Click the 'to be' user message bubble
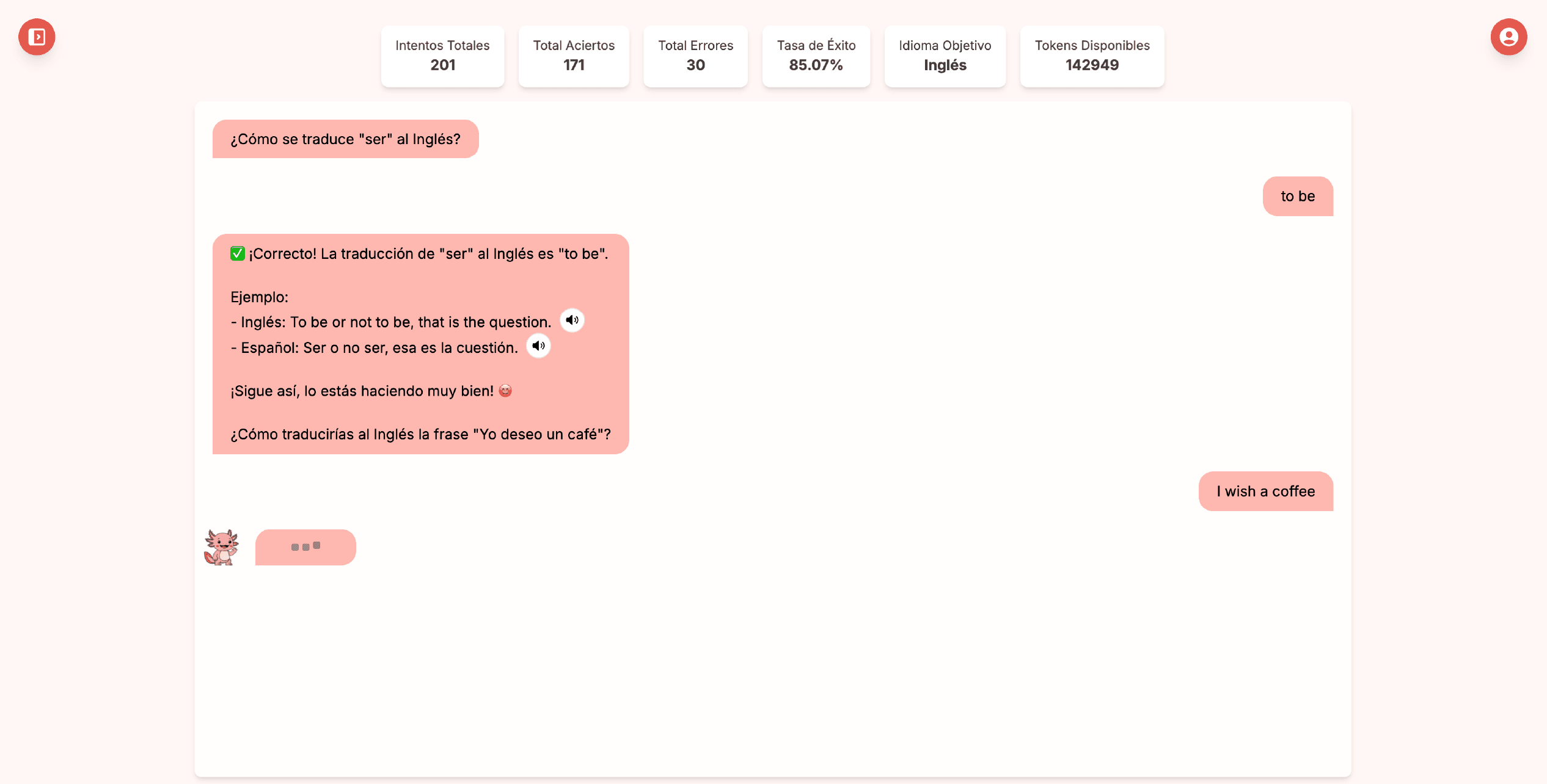The image size is (1547, 784). click(1298, 196)
